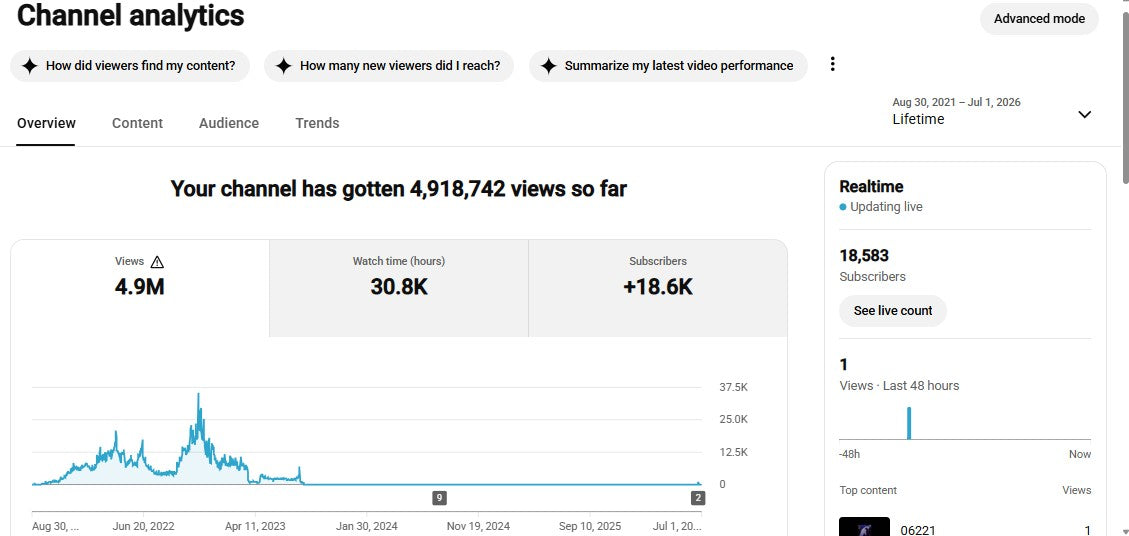The image size is (1129, 536).
Task: Select the Subscribers metric card
Action: pos(657,288)
